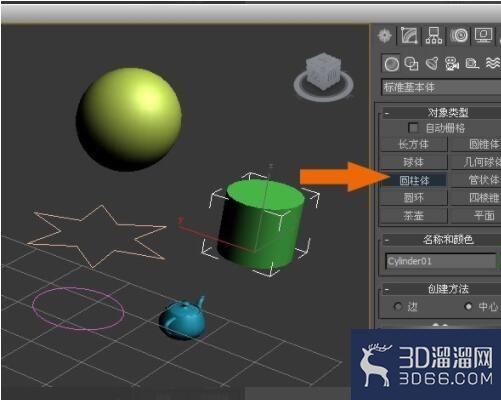The image size is (501, 400).
Task: Open the Create command panel tab
Action: [385, 35]
